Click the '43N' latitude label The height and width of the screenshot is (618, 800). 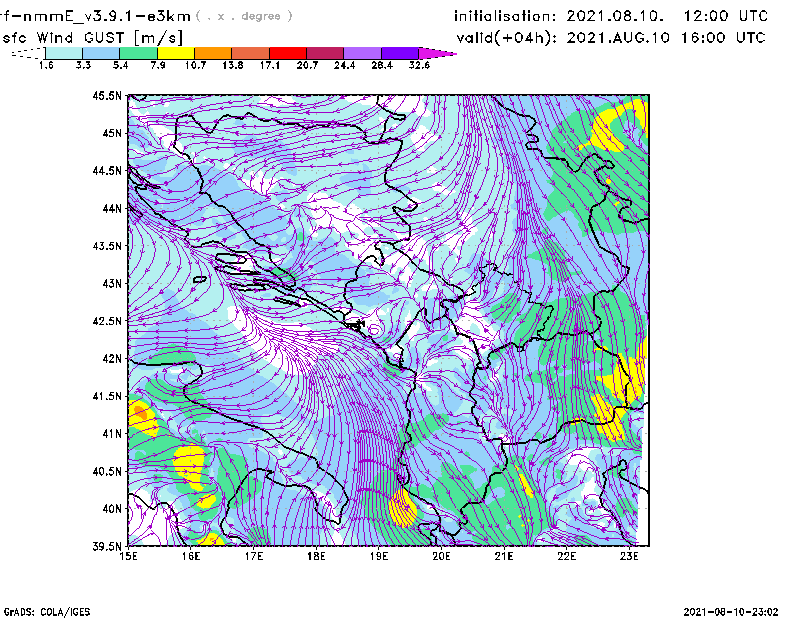coord(112,283)
